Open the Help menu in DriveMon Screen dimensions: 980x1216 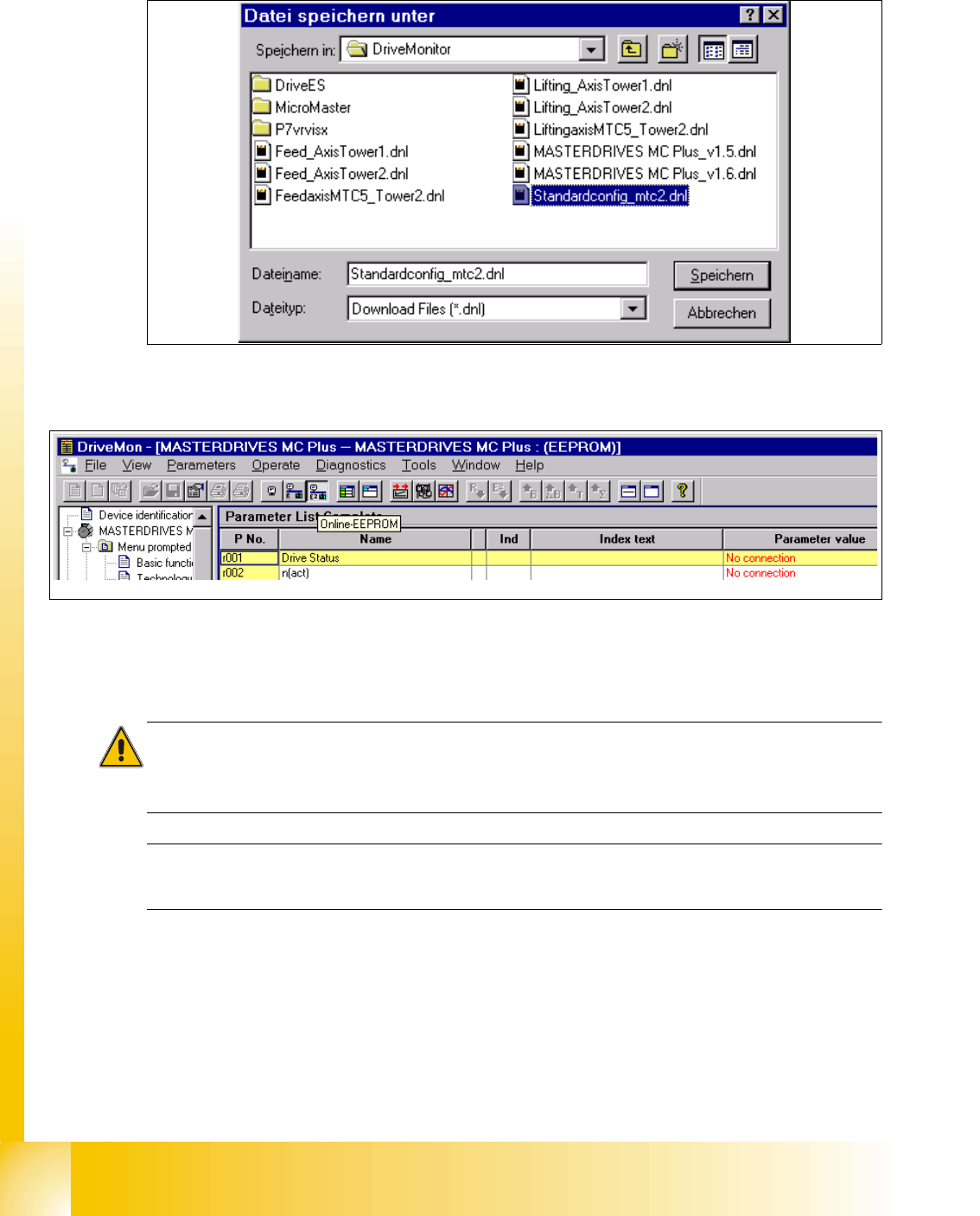[530, 465]
